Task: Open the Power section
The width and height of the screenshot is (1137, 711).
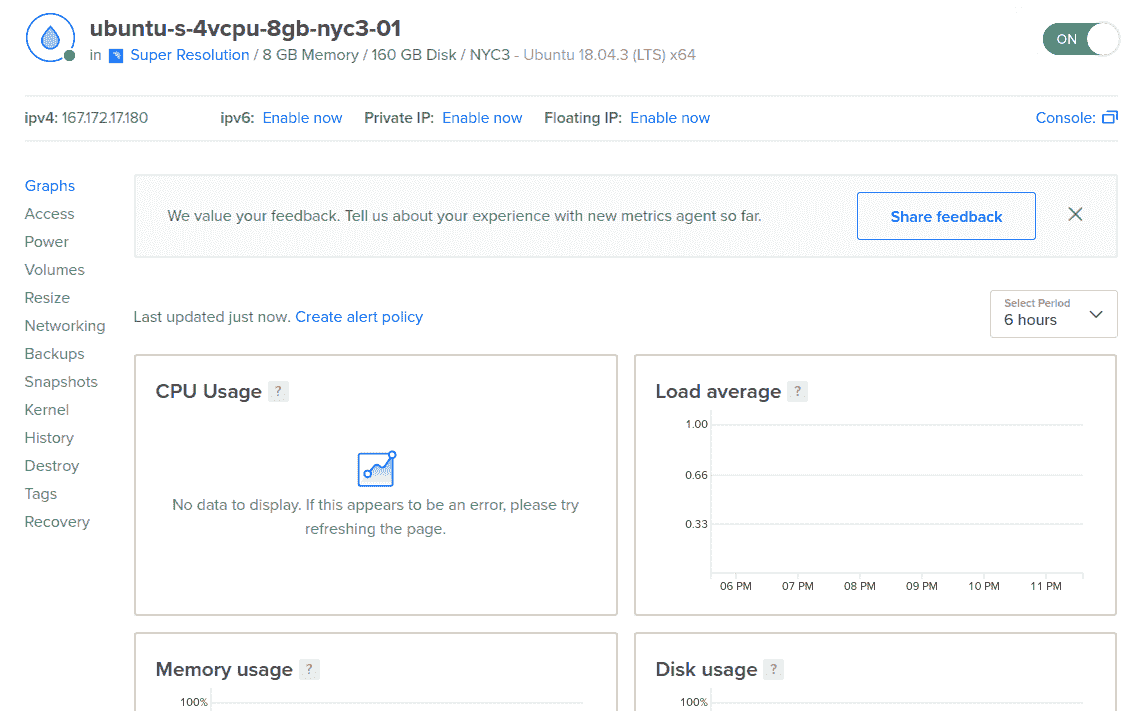Action: pyautogui.click(x=46, y=242)
